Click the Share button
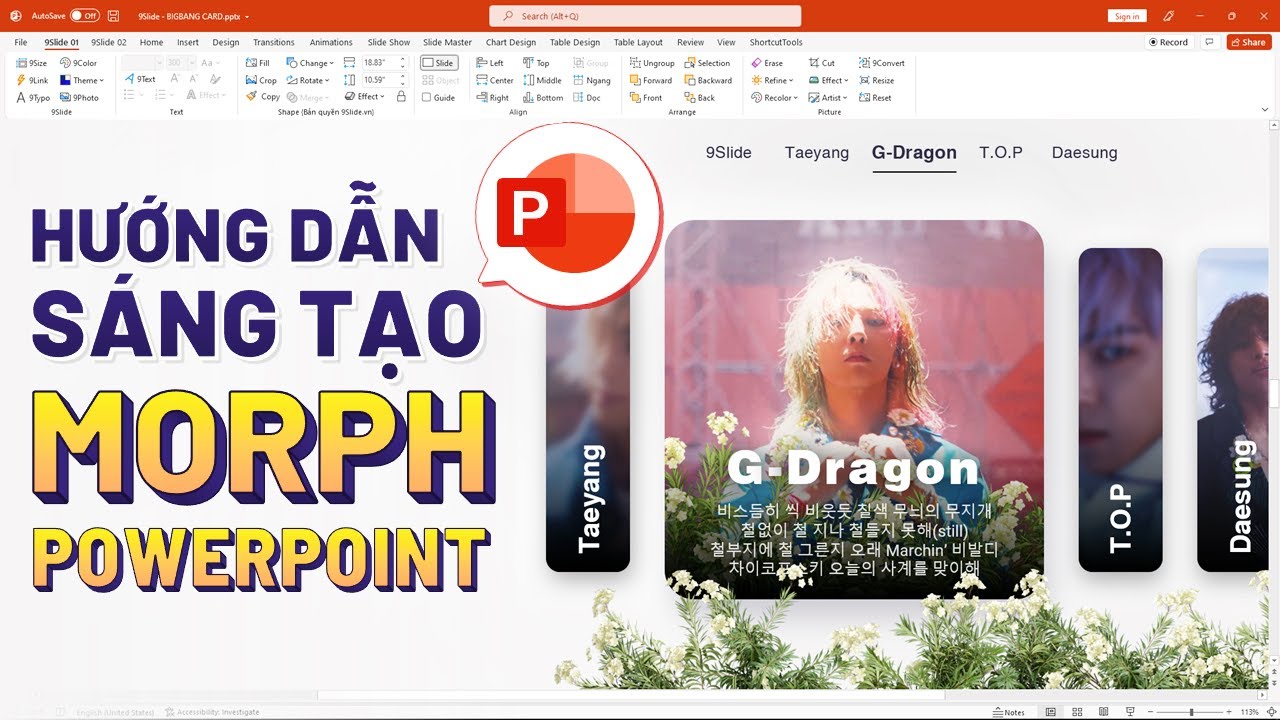This screenshot has height=720, width=1280. [1249, 42]
